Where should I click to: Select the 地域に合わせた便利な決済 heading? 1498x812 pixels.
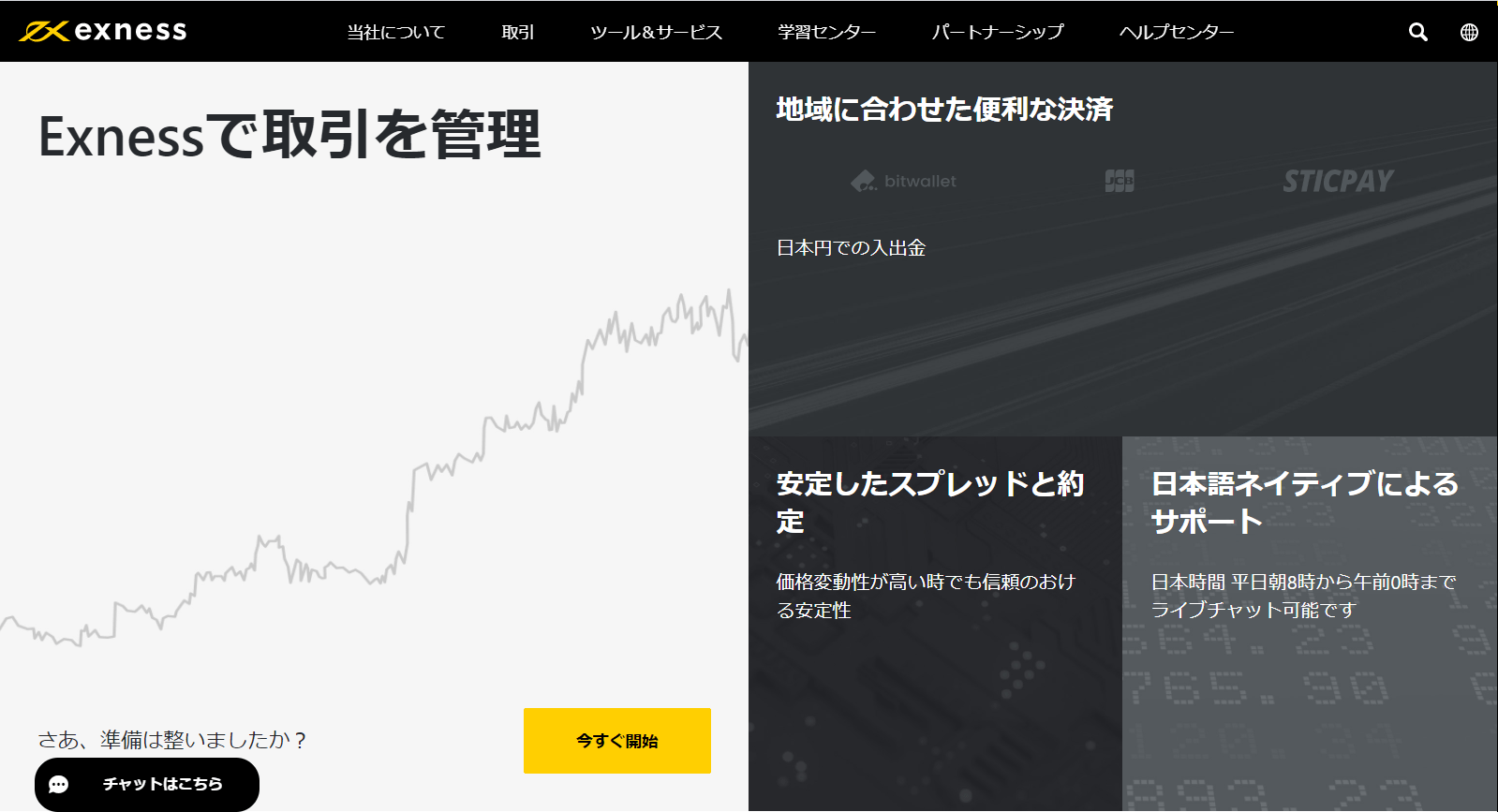tap(944, 110)
